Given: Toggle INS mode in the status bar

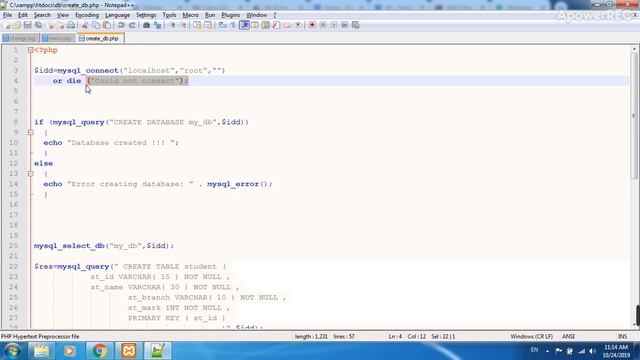Looking at the screenshot, I should (x=622, y=336).
